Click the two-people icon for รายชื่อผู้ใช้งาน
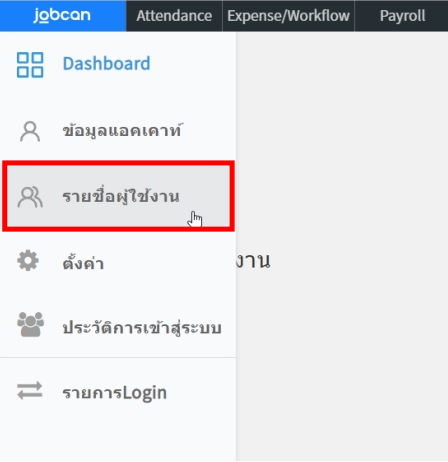The width and height of the screenshot is (448, 462). [30, 197]
